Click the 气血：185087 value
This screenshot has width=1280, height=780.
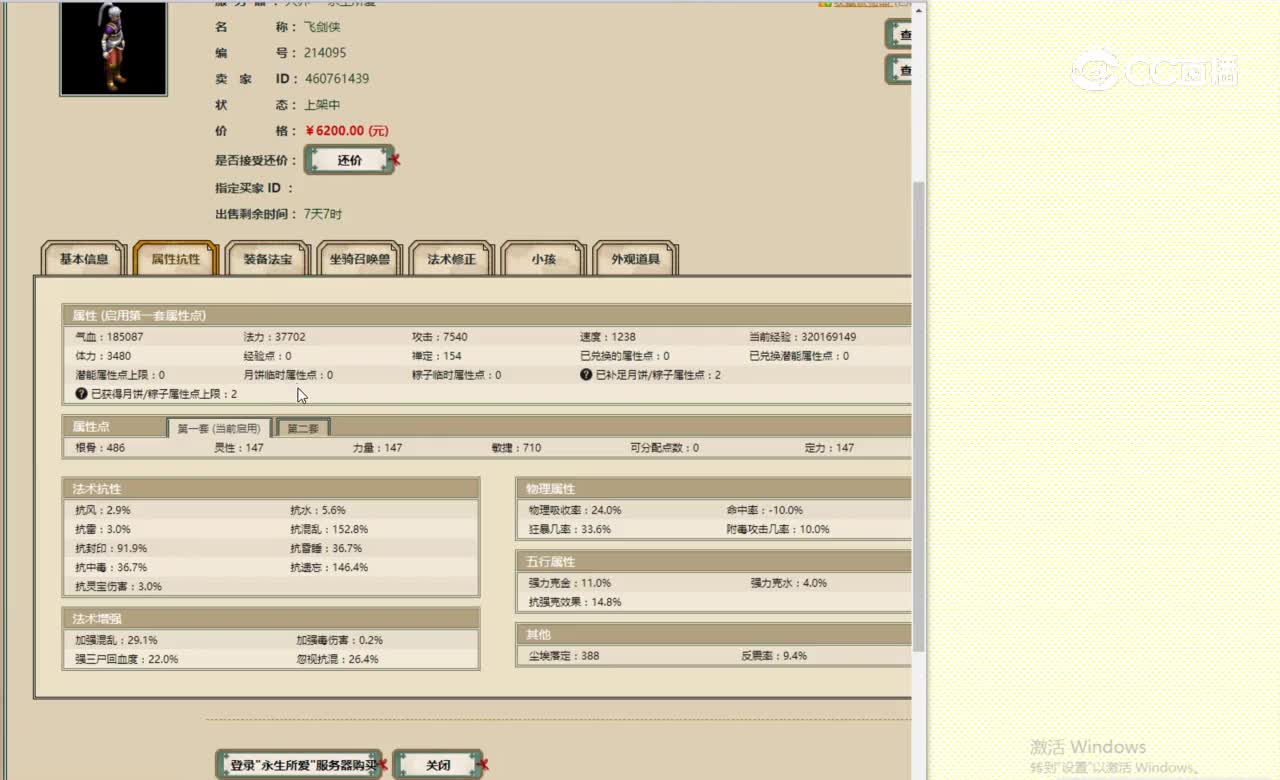pos(109,337)
